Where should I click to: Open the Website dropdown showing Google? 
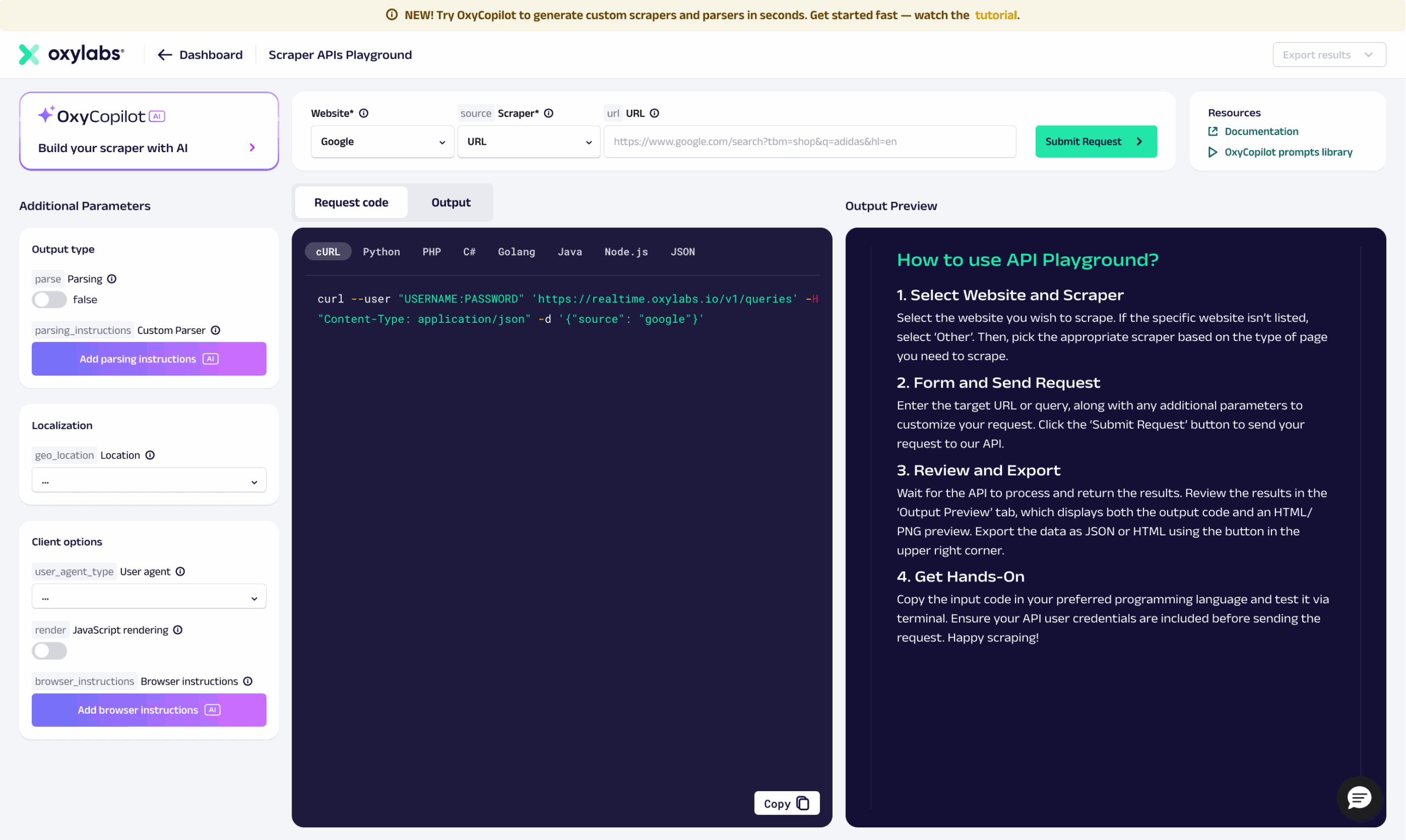coord(382,142)
